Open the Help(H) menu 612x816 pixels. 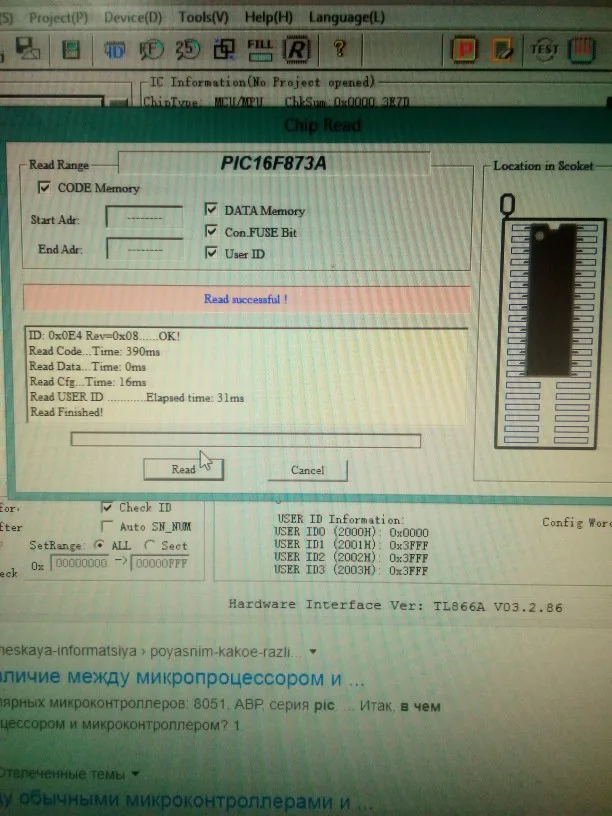click(269, 18)
